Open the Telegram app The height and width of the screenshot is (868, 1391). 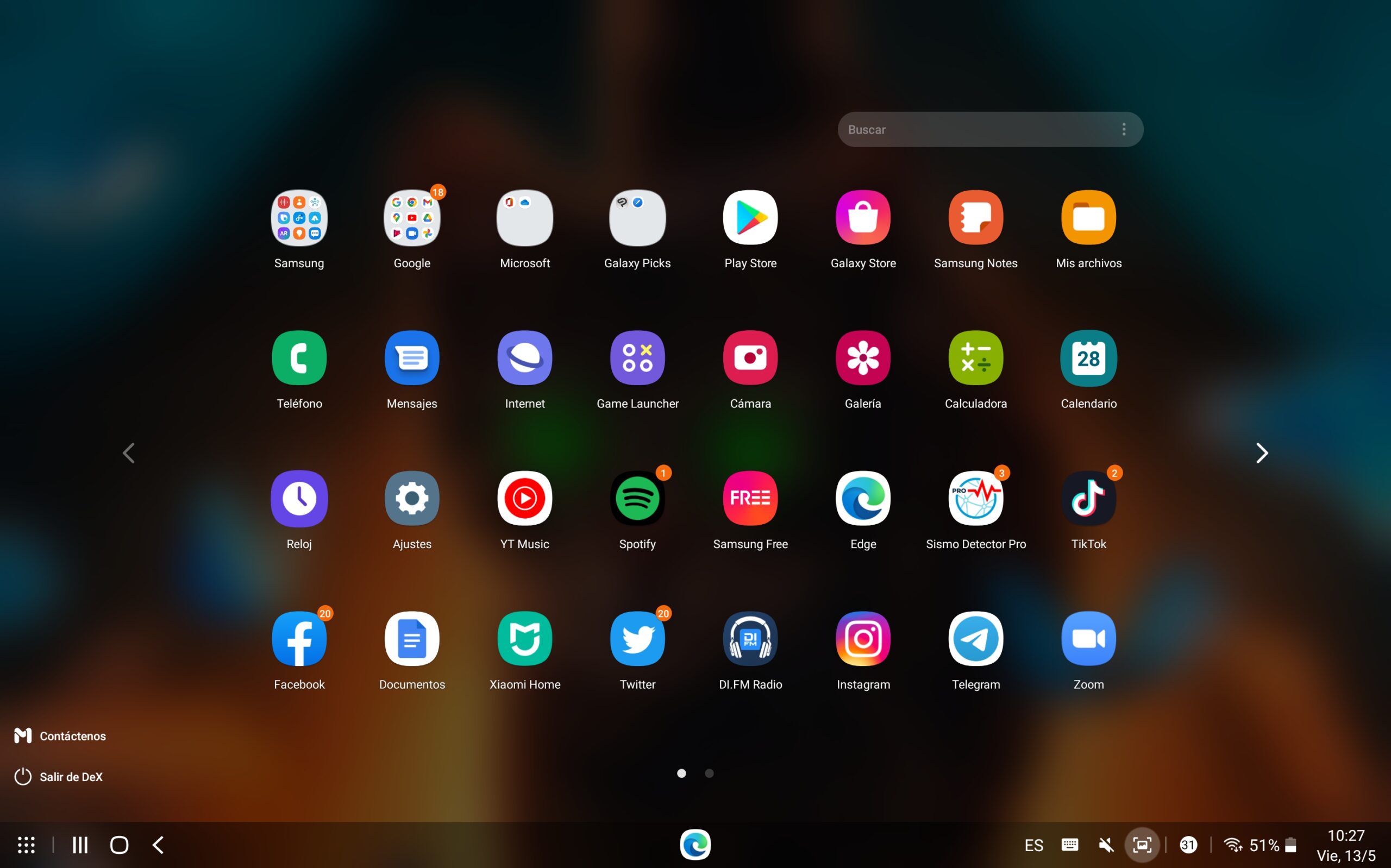(975, 638)
